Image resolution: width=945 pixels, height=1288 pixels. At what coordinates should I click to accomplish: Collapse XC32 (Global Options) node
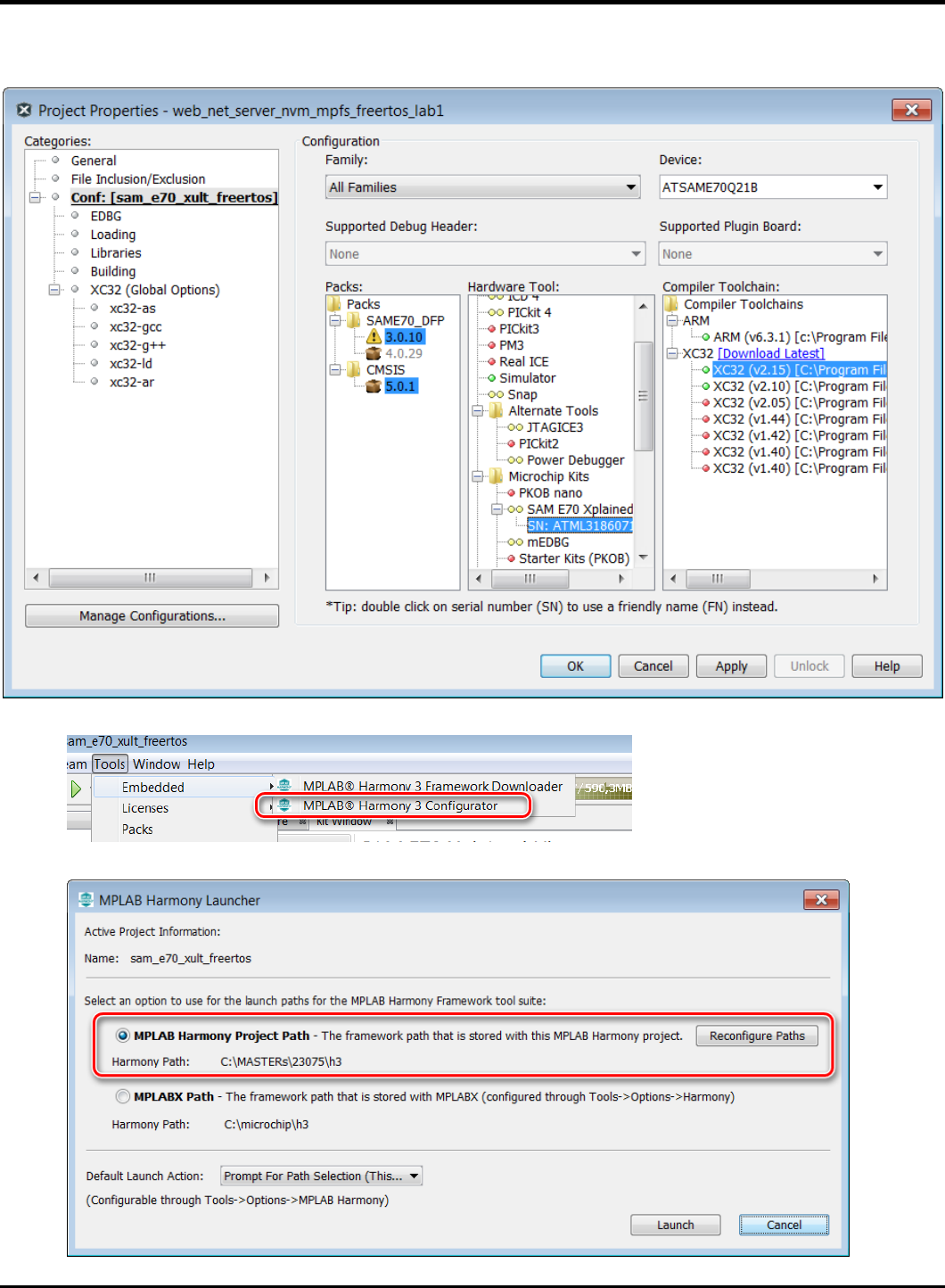(x=54, y=290)
